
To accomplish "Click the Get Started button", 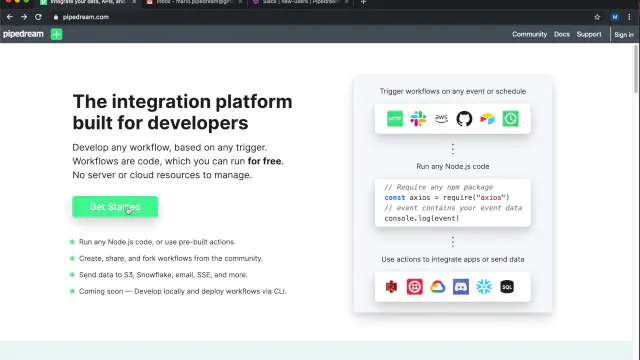I will [x=115, y=207].
